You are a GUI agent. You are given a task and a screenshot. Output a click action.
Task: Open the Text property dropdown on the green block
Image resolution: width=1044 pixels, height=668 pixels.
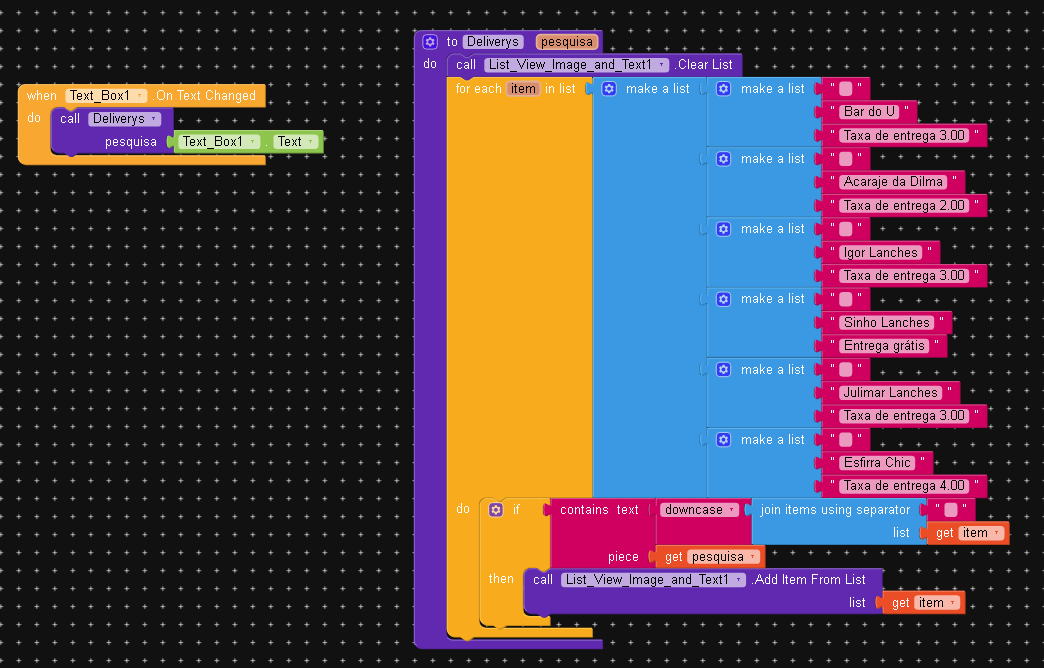point(310,142)
